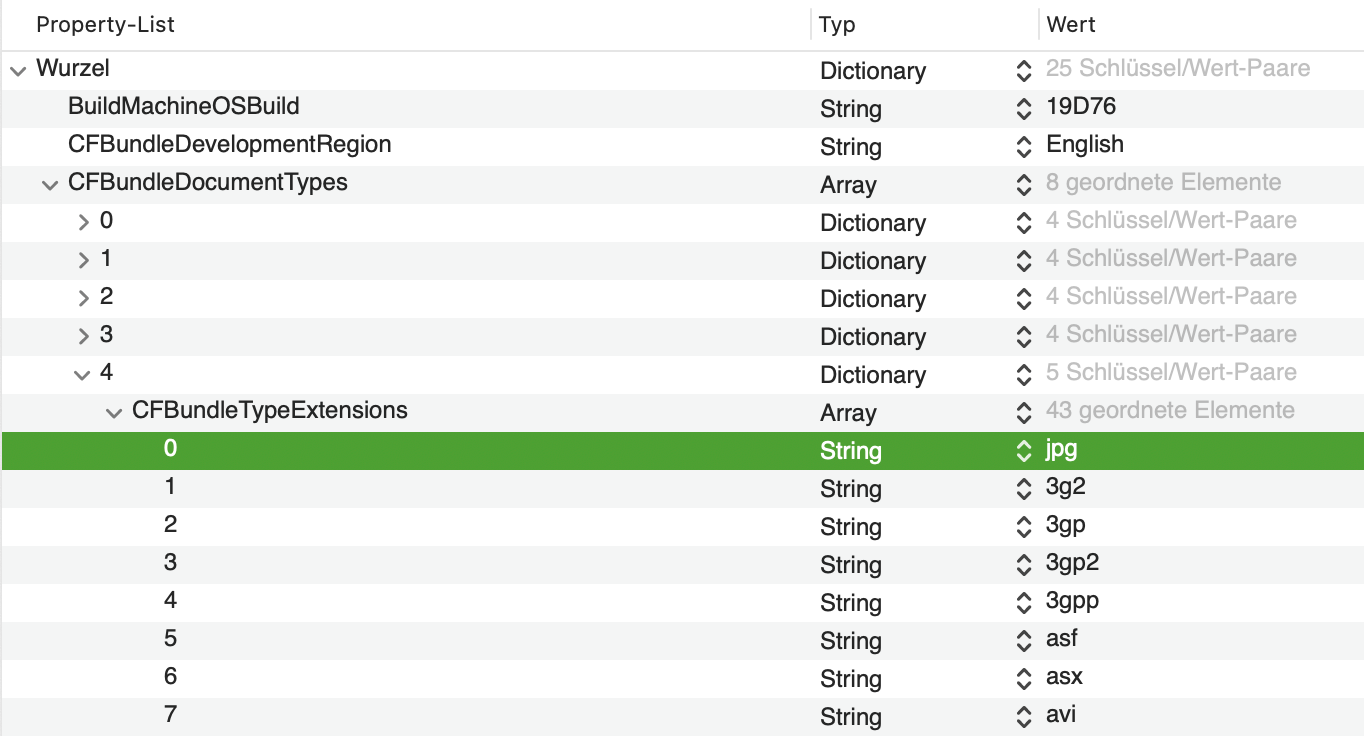Viewport: 1364px width, 736px height.
Task: Collapse document type item 4
Action: [82, 374]
